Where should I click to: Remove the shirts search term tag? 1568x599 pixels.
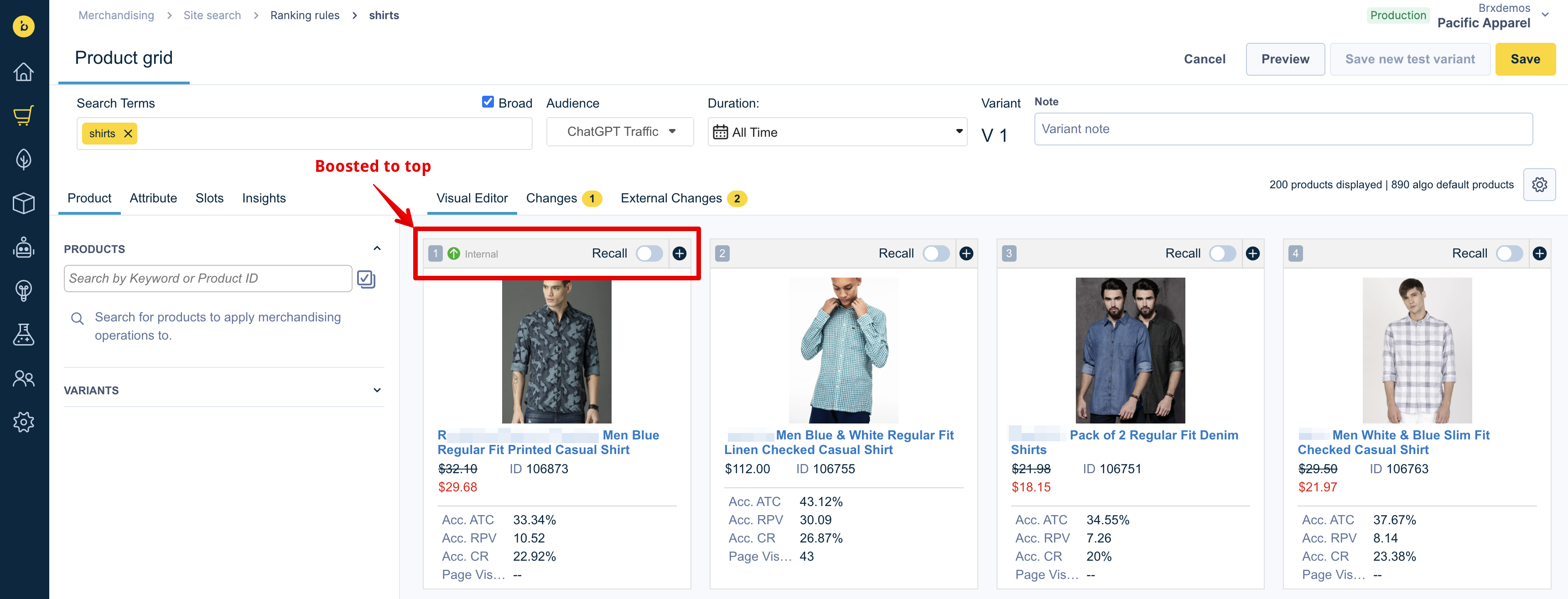point(128,134)
